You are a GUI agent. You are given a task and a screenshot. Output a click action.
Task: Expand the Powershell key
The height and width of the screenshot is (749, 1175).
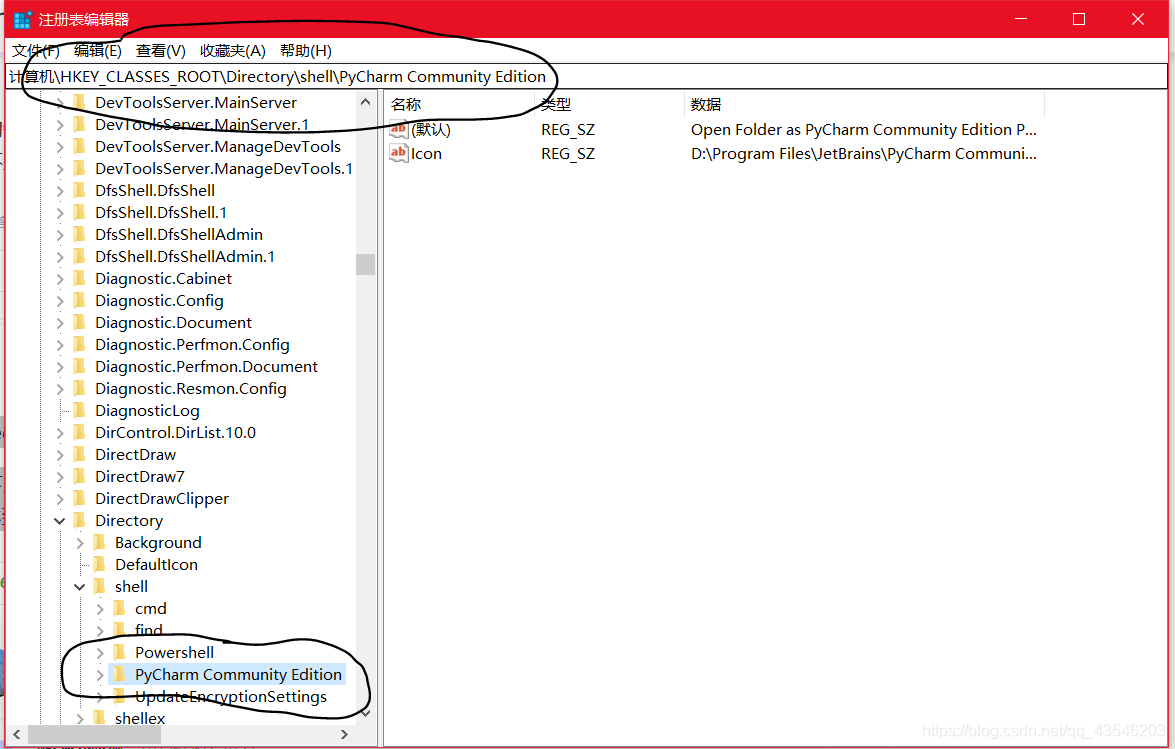point(100,653)
